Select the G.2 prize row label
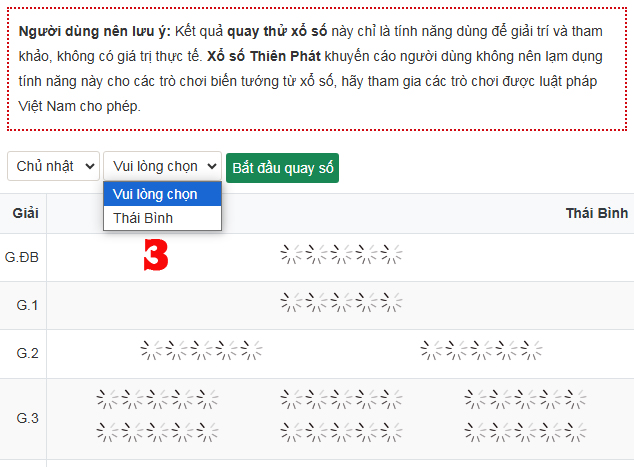The image size is (634, 467). click(x=27, y=351)
